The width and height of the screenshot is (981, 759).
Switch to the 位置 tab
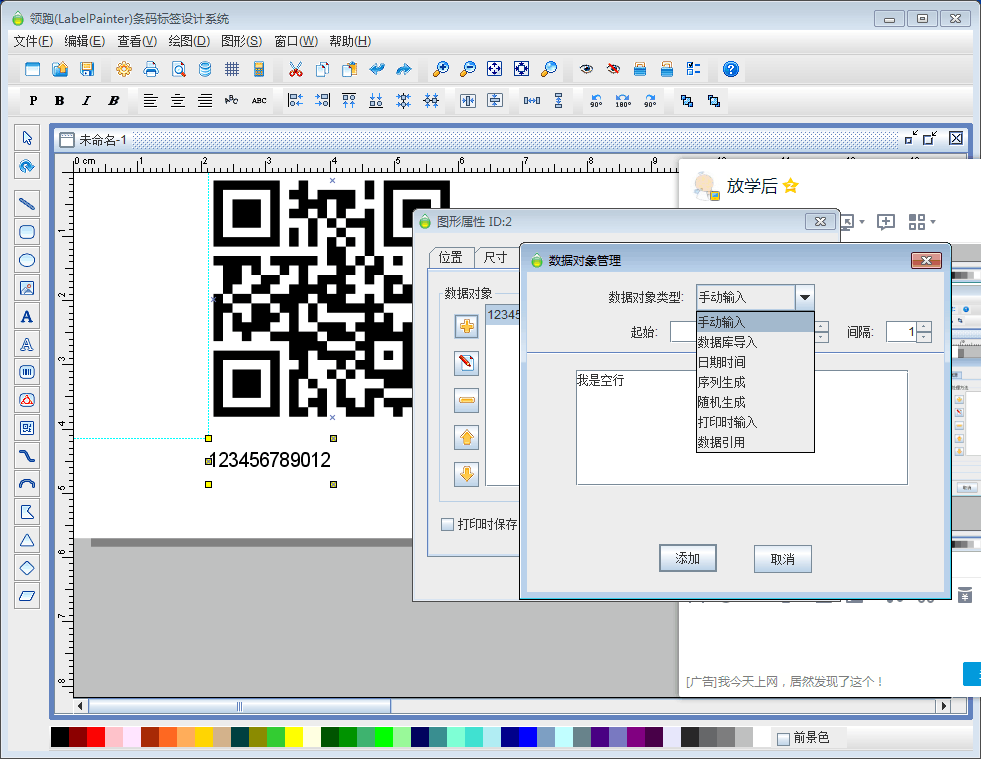pyautogui.click(x=450, y=257)
